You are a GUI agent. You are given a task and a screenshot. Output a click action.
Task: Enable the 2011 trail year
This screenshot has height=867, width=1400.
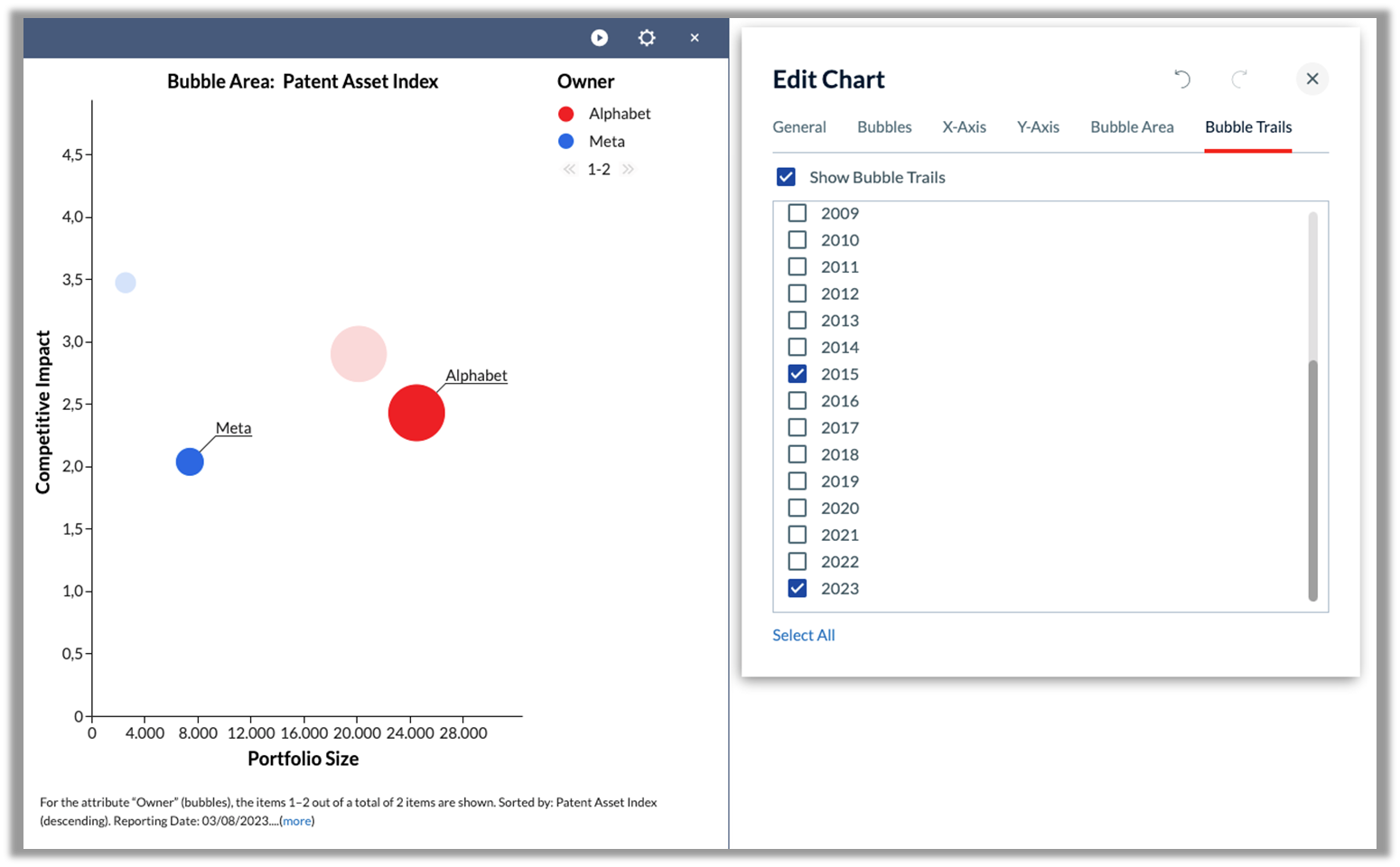(798, 266)
